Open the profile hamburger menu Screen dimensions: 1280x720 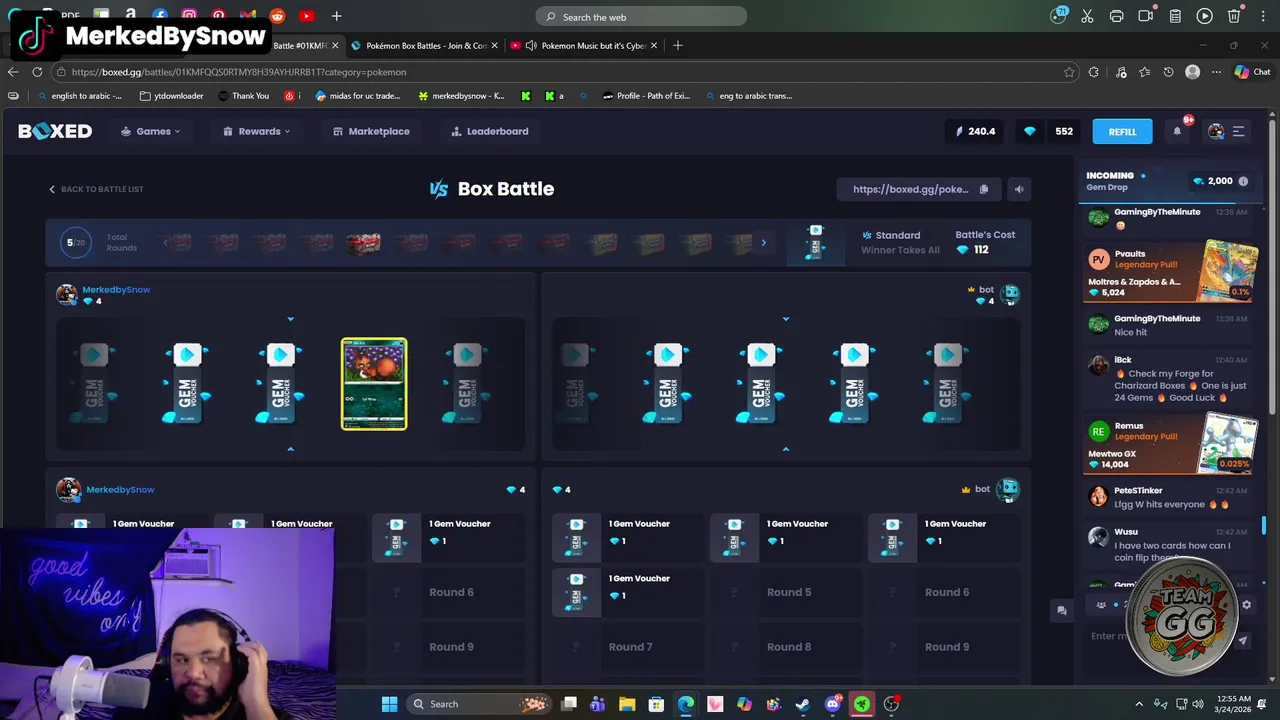click(x=1238, y=131)
